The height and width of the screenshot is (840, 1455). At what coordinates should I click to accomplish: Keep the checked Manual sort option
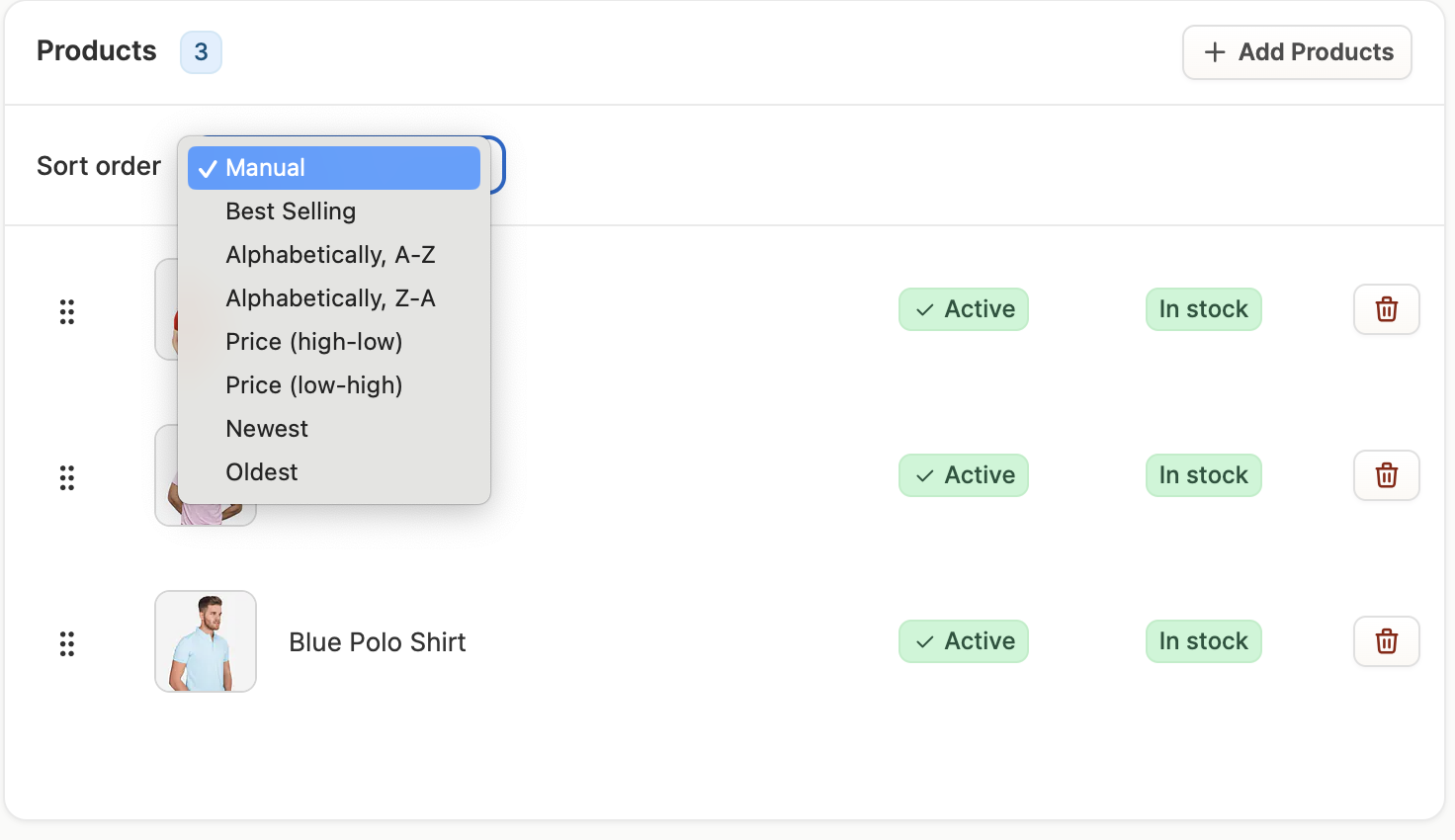334,168
